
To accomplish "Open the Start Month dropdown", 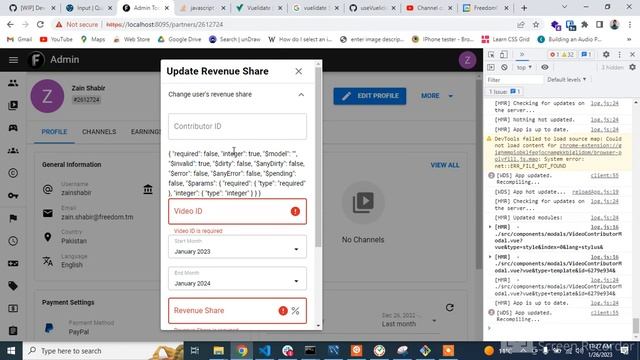I will tap(237, 247).
